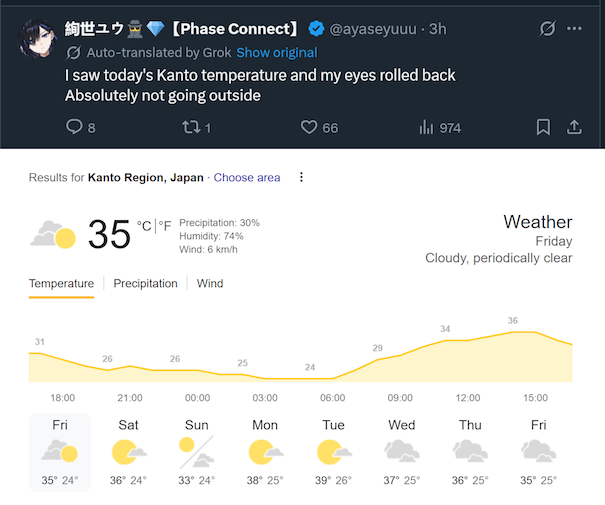Click the 36 degree peak on graph
This screenshot has height=505, width=605.
pyautogui.click(x=513, y=331)
